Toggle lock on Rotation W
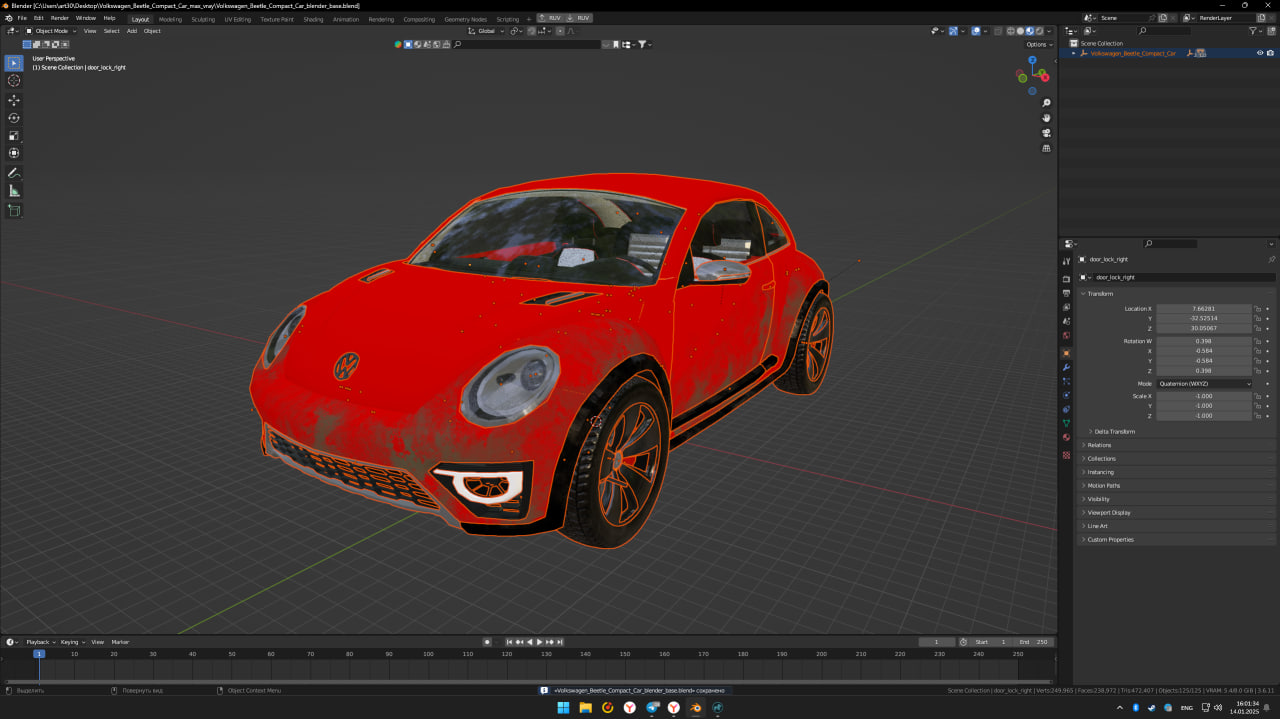The width and height of the screenshot is (1280, 719). (x=1258, y=341)
